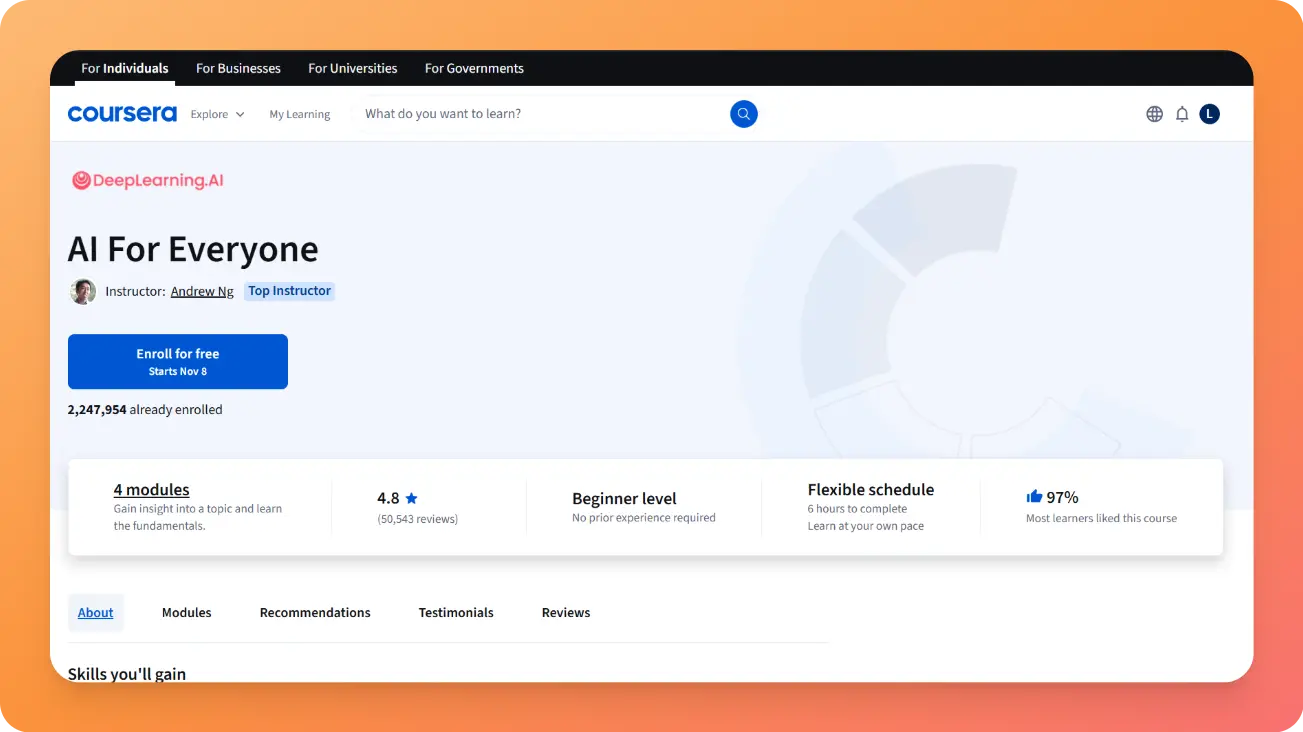Jump to the Testimonials section tab
The image size is (1303, 732).
(456, 612)
